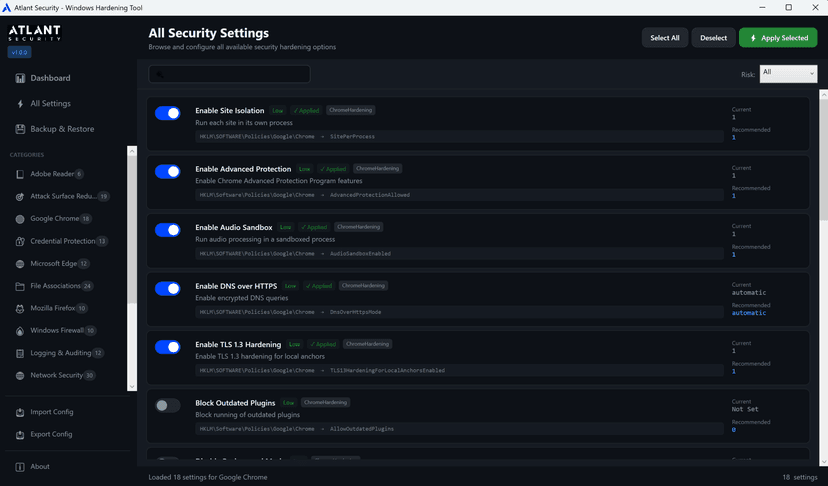Click the Atlant Security logo
The height and width of the screenshot is (486, 828).
(x=34, y=33)
